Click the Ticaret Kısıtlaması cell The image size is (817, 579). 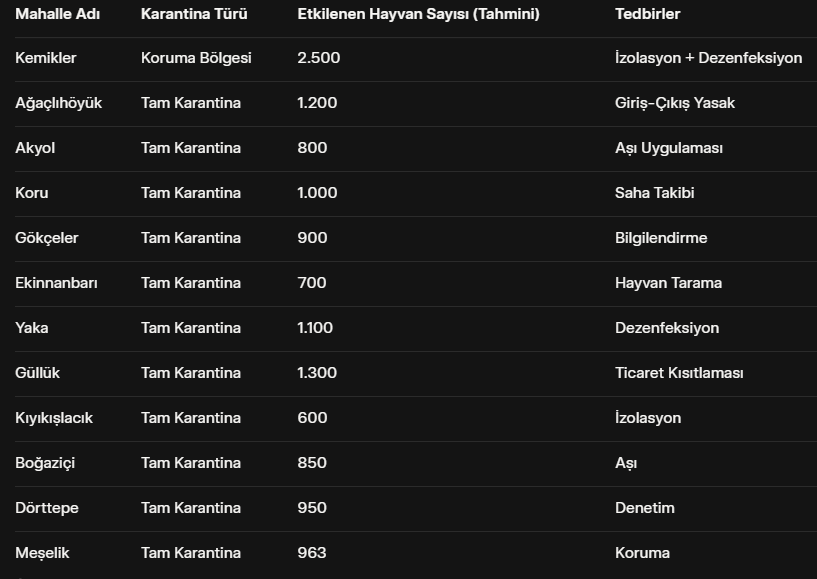pyautogui.click(x=679, y=373)
